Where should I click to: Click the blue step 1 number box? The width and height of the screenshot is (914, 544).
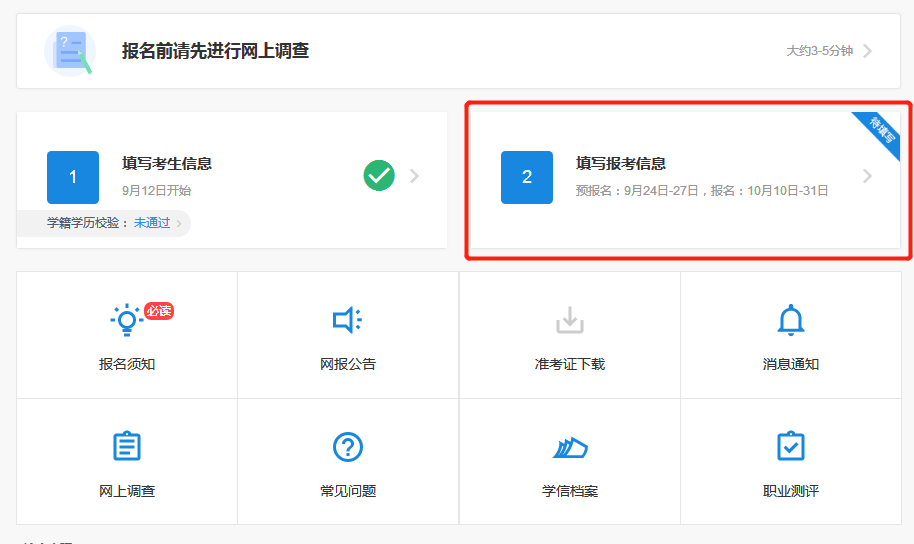pos(73,177)
